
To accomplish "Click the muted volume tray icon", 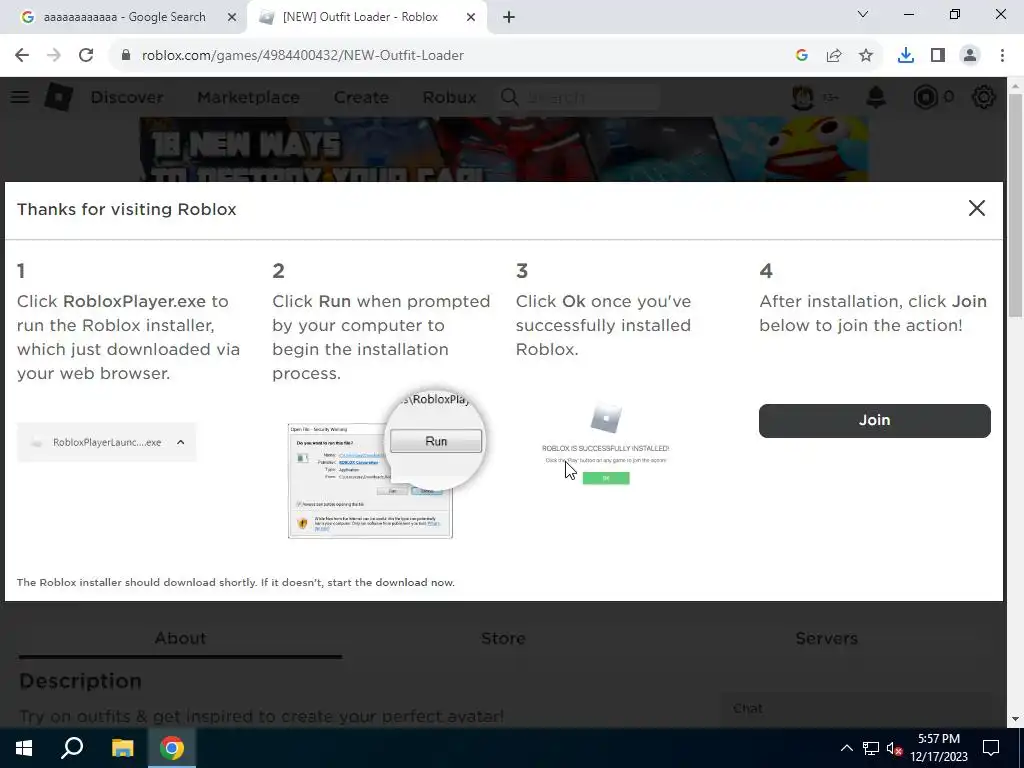I will coord(894,748).
